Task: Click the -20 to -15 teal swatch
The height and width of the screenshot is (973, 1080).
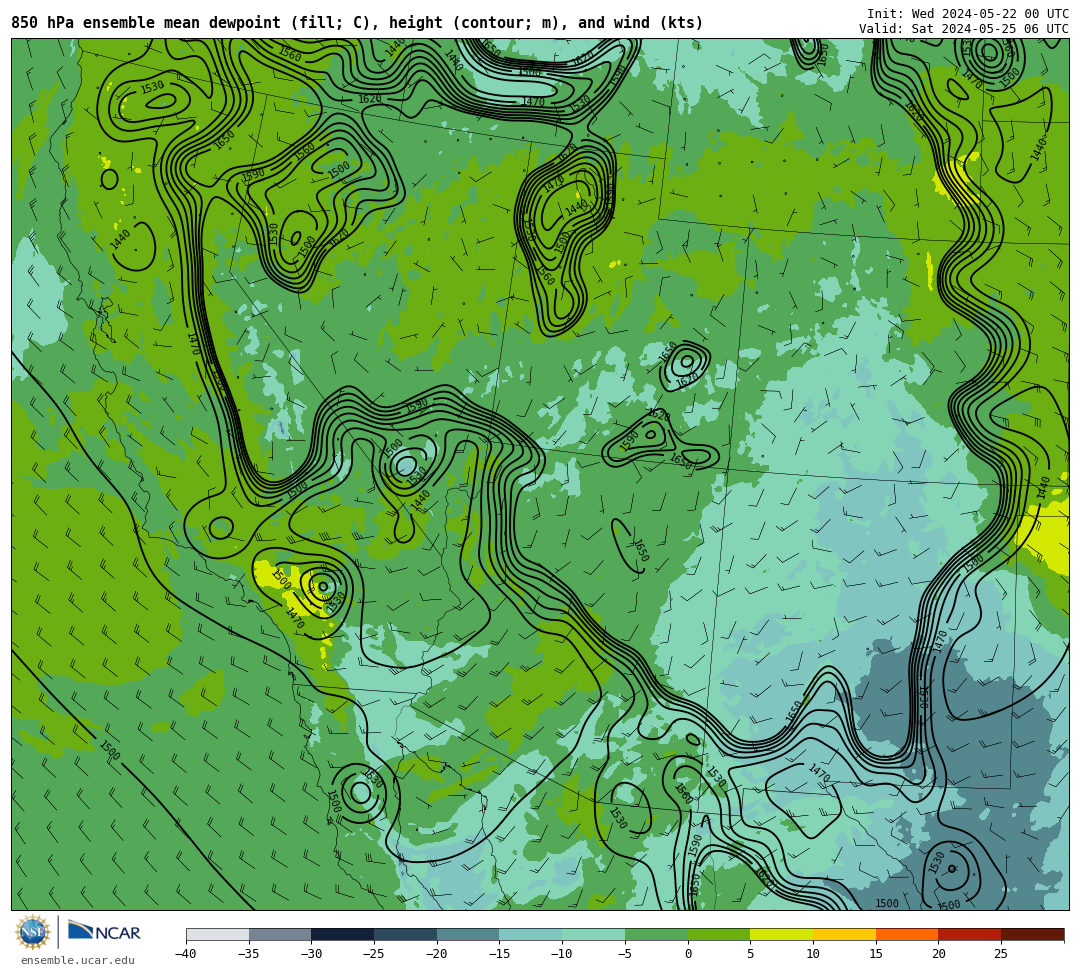Action: 468,934
